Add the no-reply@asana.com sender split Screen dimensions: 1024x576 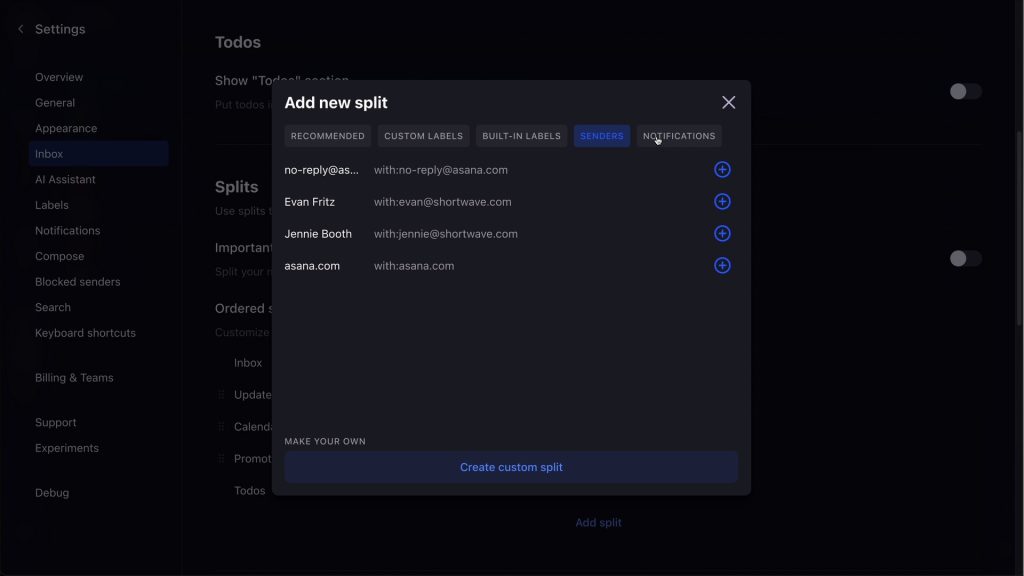722,170
